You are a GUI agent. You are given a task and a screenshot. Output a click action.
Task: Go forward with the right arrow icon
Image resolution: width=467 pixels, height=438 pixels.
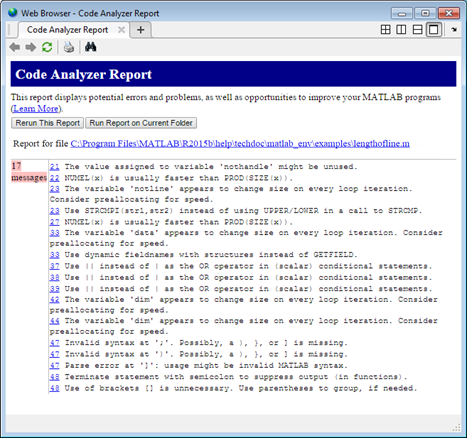(31, 47)
